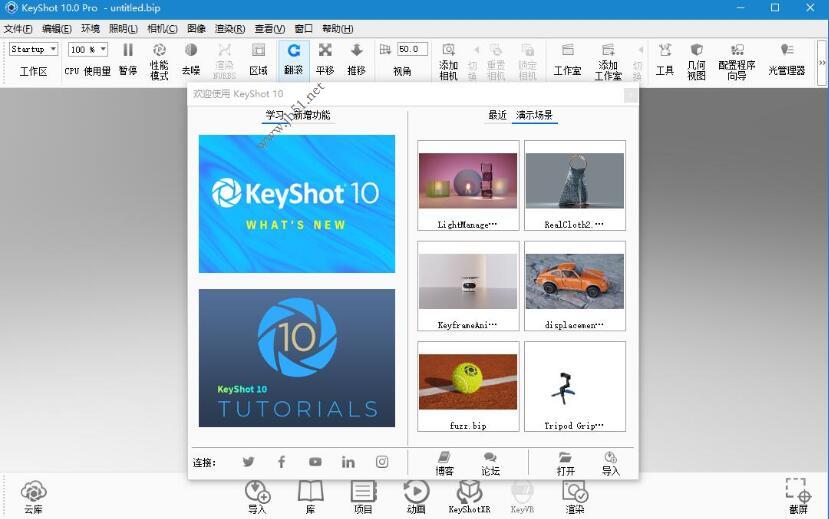Open the Startup workspace dropdown

pyautogui.click(x=33, y=49)
